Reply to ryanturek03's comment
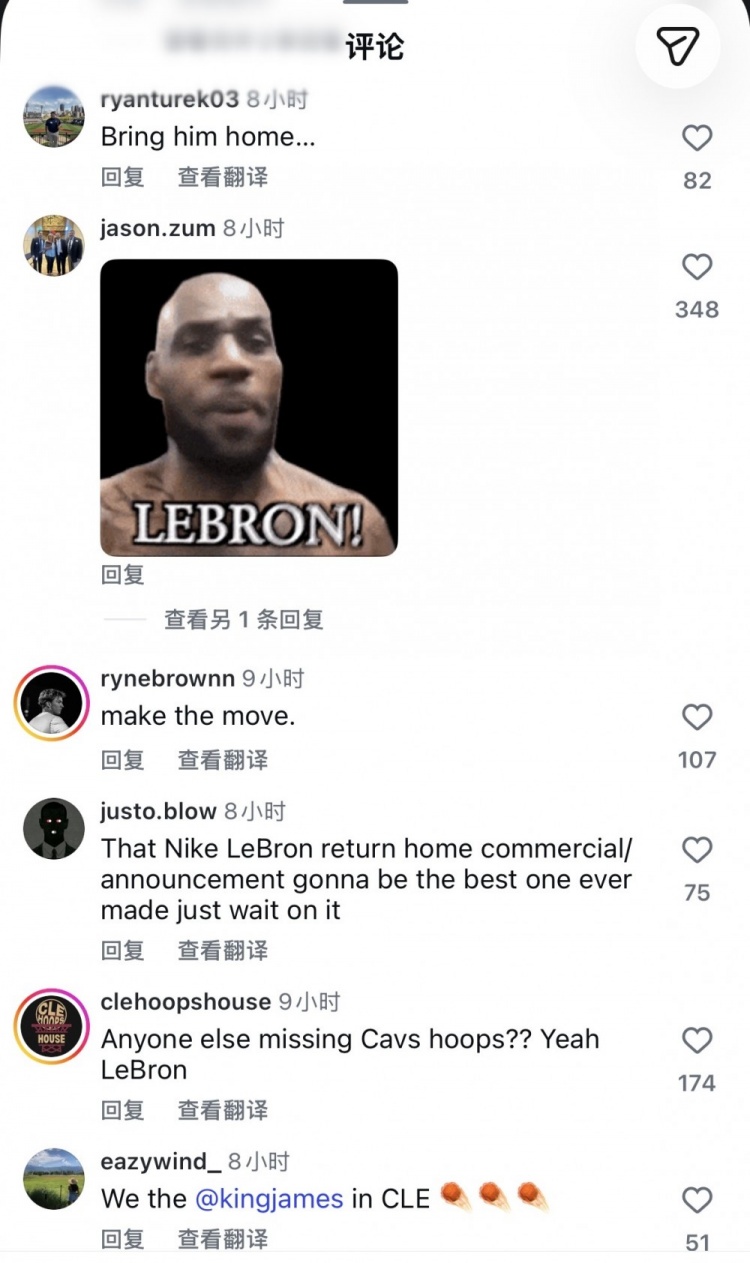 (x=123, y=177)
